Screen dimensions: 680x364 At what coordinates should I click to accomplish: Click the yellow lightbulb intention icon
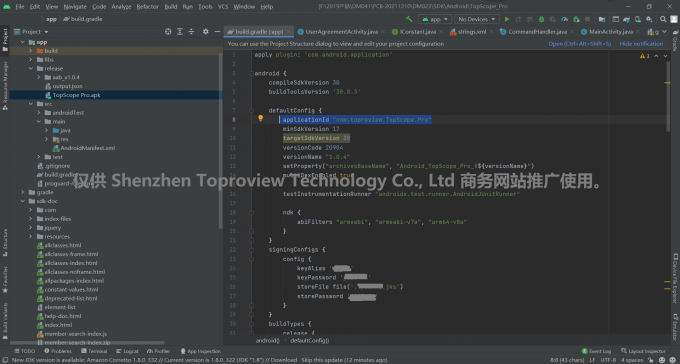tap(261, 118)
